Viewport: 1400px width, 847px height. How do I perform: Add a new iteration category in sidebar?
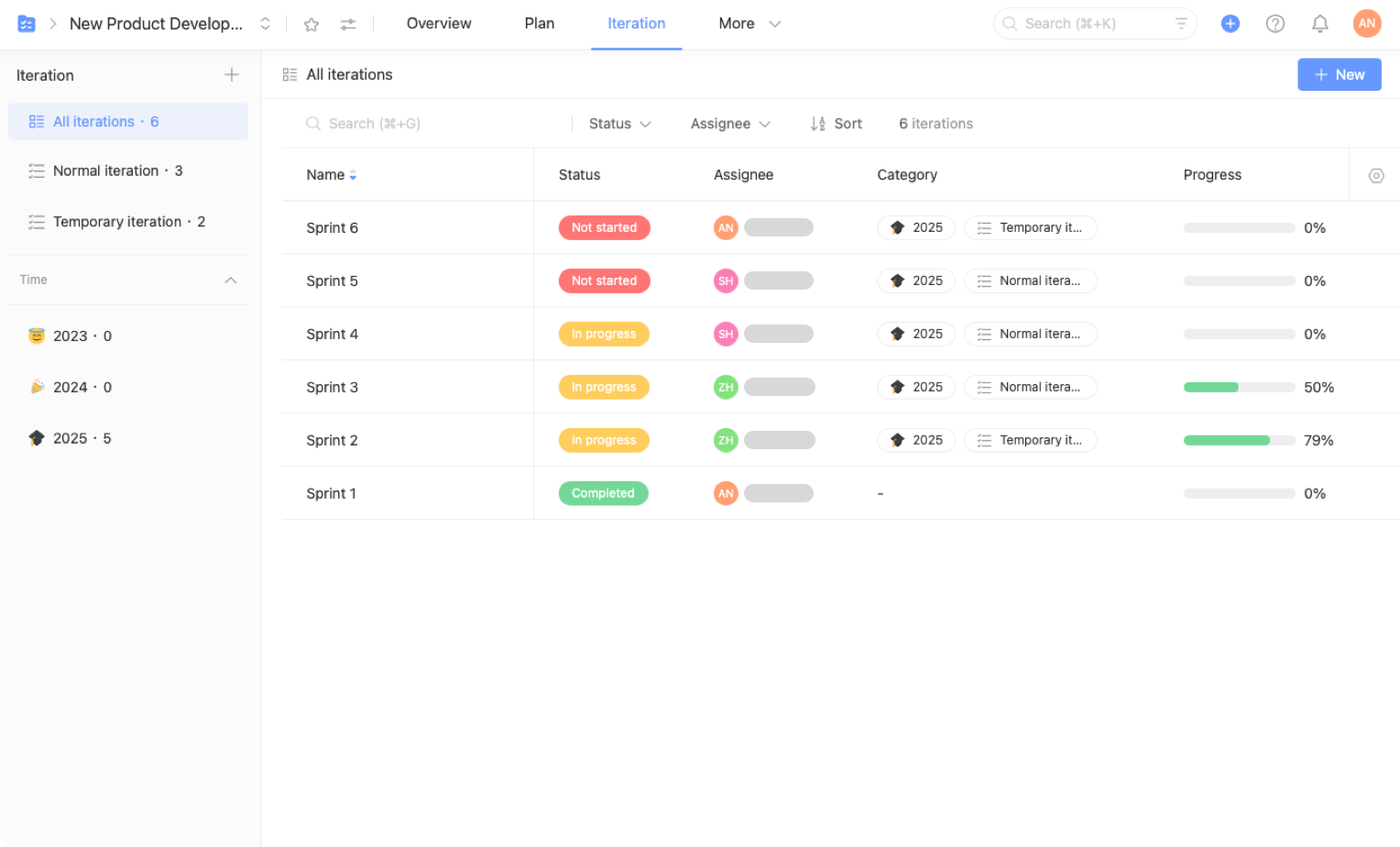(x=232, y=75)
